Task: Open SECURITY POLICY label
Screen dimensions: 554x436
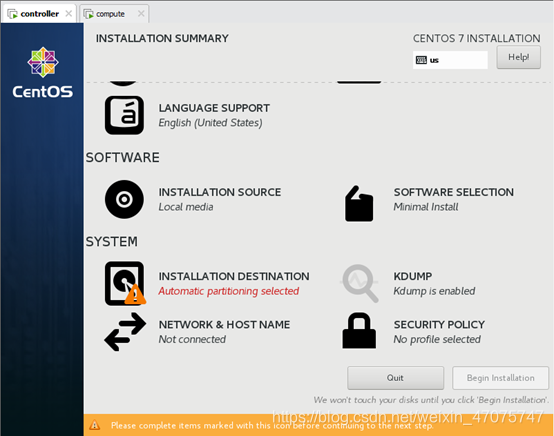Action: 439,325
